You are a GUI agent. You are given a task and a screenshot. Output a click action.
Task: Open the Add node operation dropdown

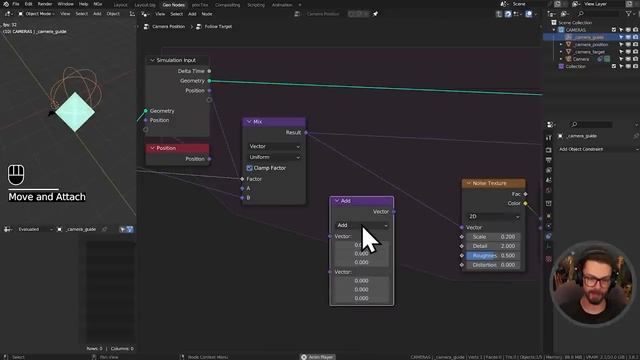[x=362, y=225]
